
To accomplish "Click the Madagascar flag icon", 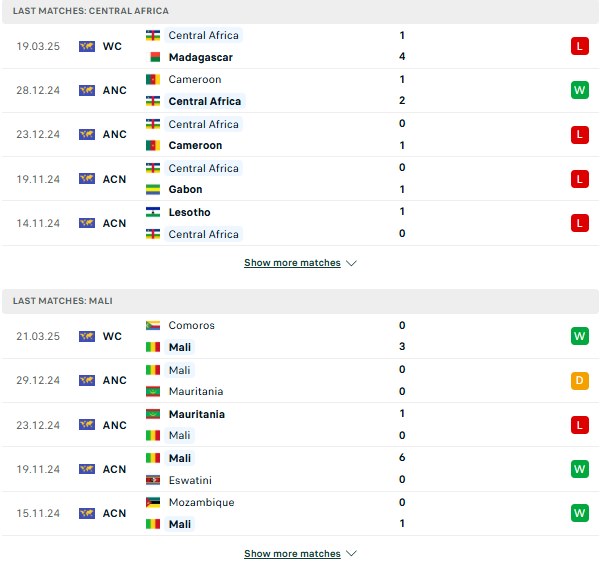I will [x=154, y=57].
